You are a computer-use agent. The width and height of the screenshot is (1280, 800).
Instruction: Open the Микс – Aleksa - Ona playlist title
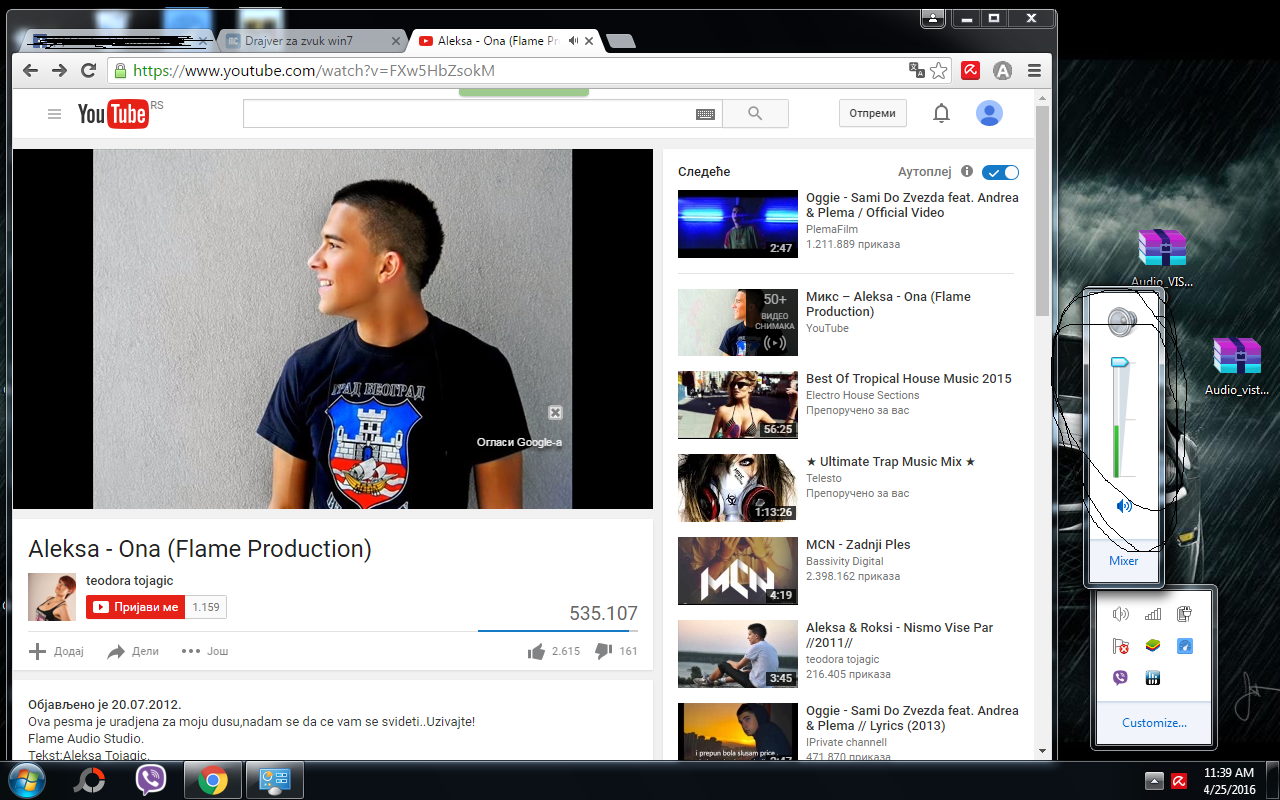tap(889, 304)
